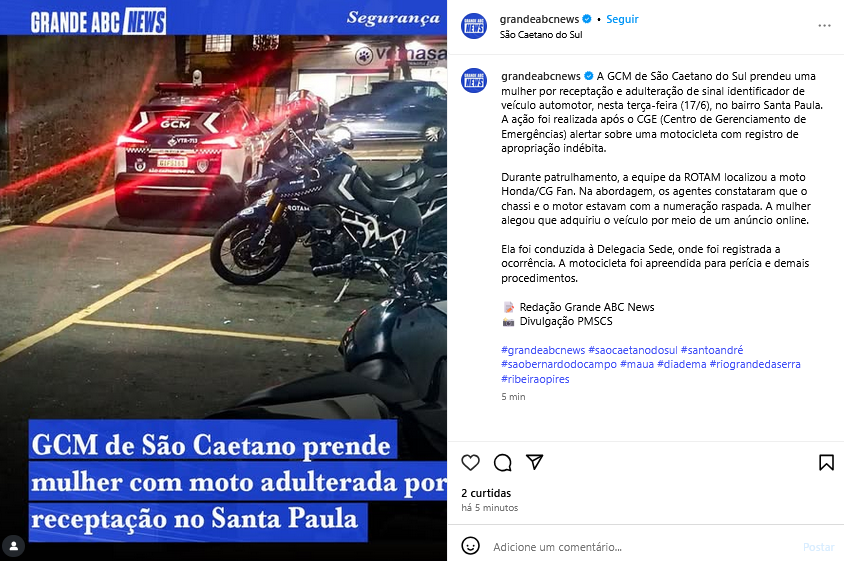Click the GCM post image

(x=223, y=280)
